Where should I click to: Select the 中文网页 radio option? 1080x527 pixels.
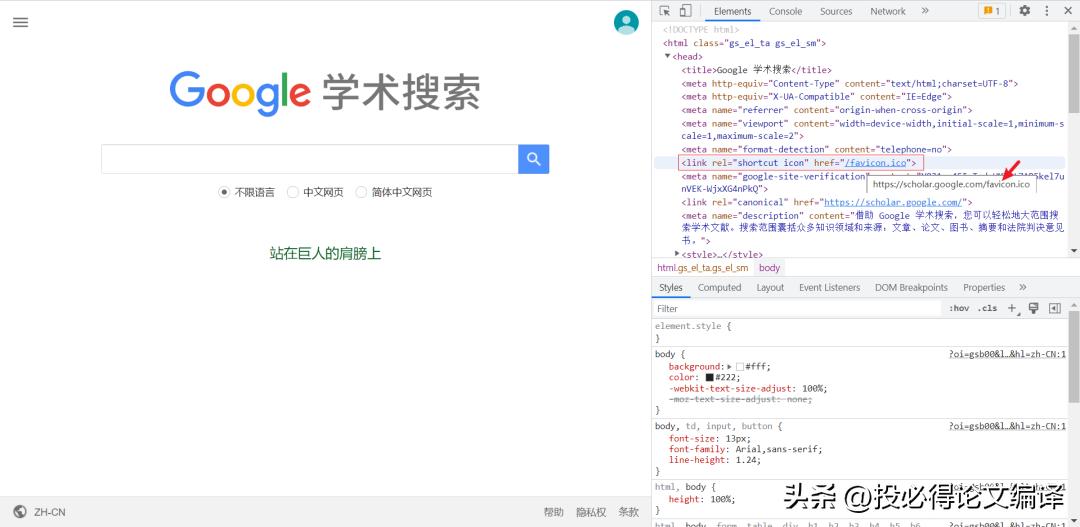coord(293,193)
